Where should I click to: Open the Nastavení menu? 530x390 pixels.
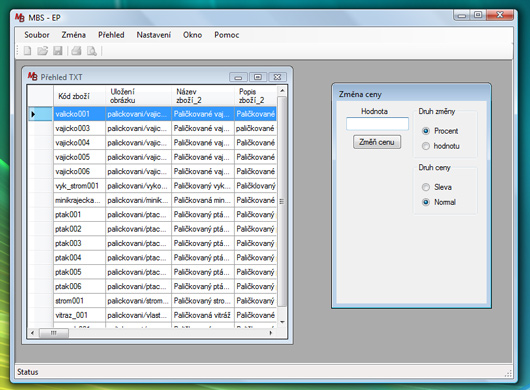[x=154, y=35]
